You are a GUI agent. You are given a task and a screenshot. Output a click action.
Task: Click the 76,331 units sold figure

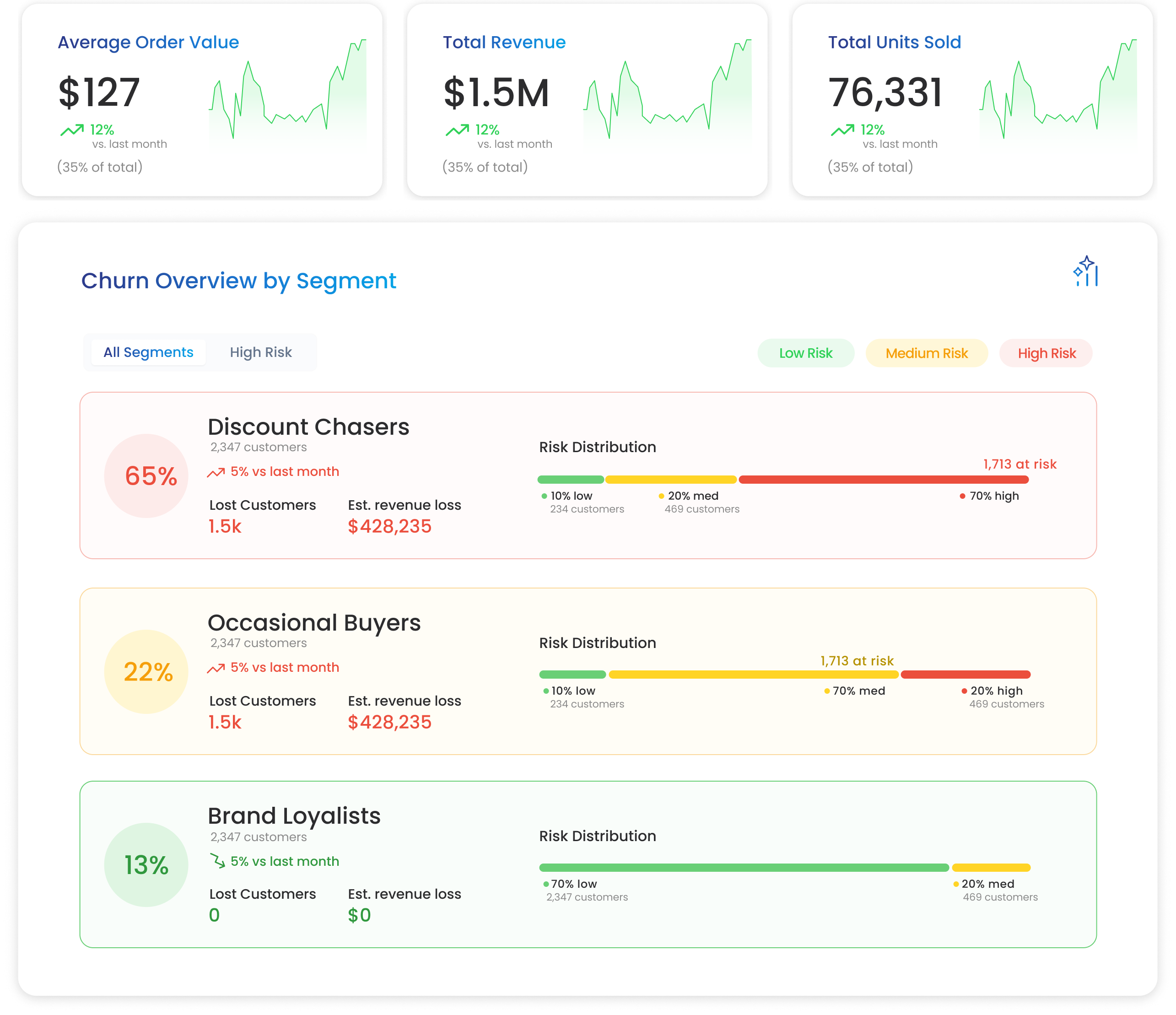tap(885, 92)
